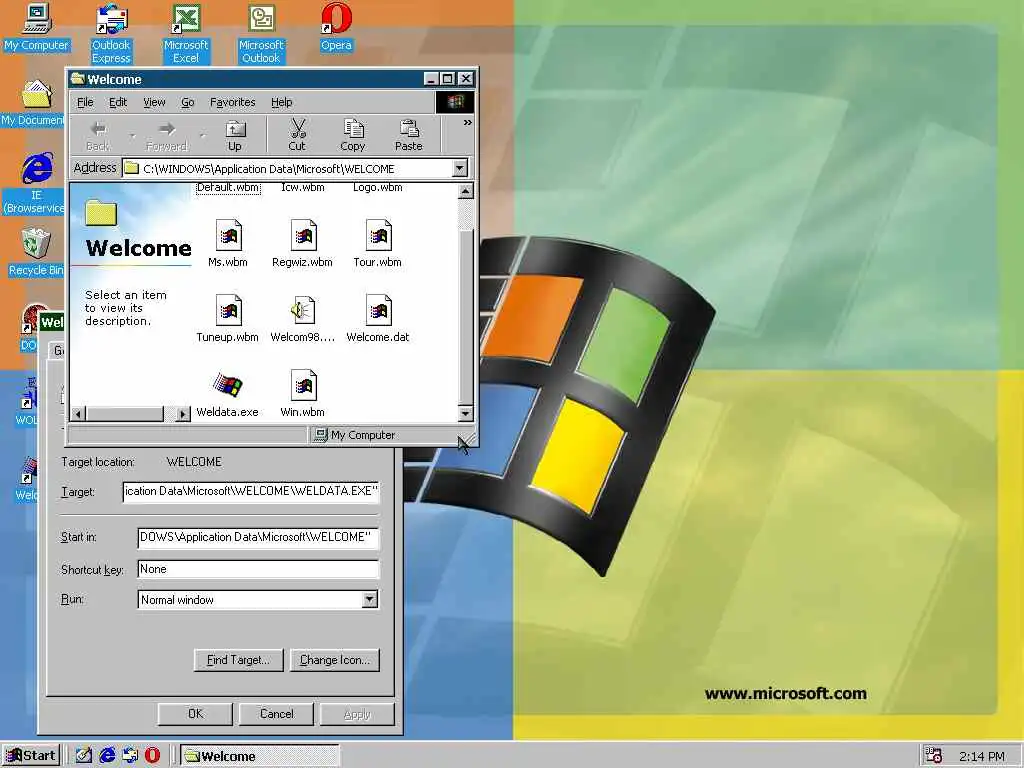Click the Change Icon button
The image size is (1024, 768).
point(334,660)
